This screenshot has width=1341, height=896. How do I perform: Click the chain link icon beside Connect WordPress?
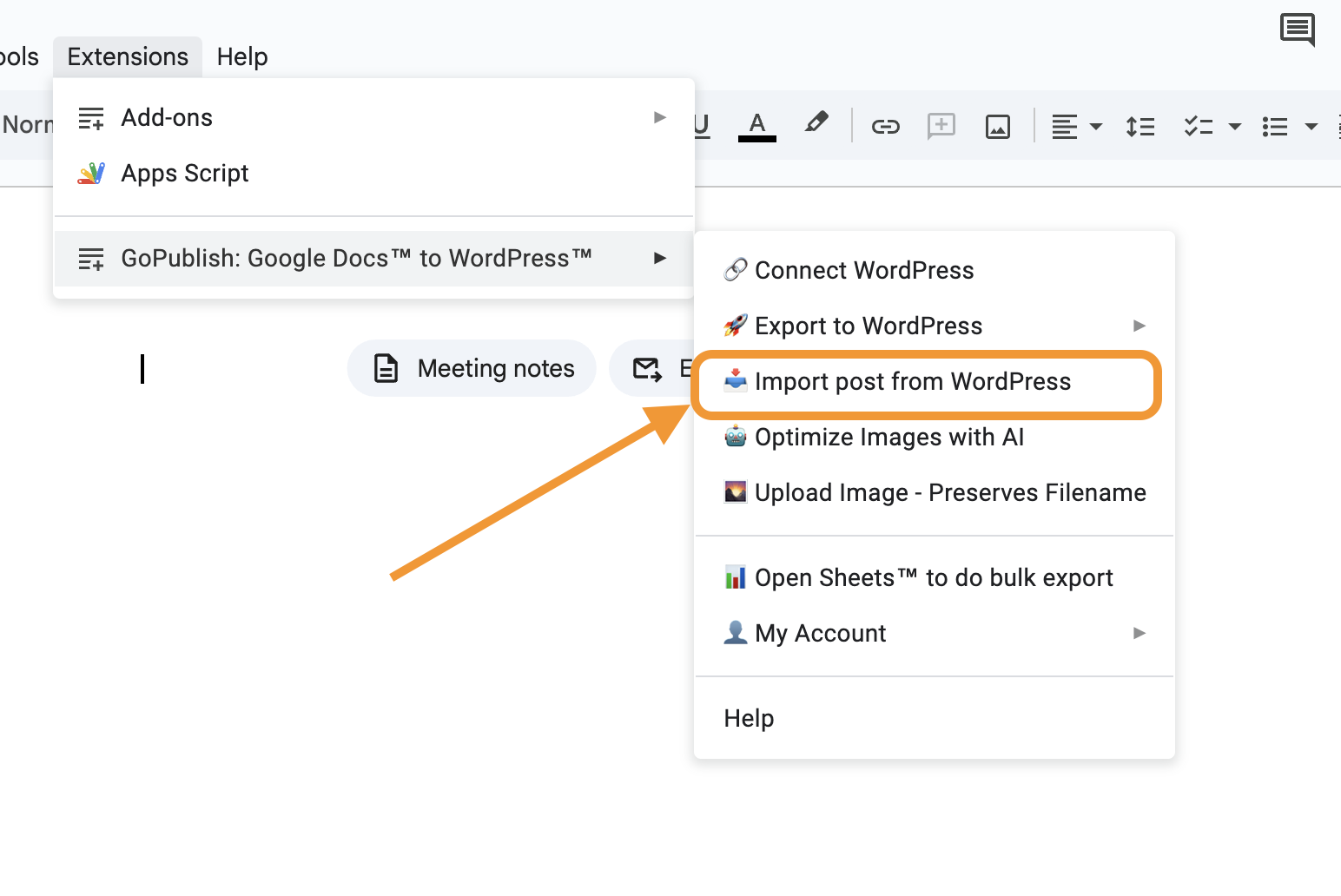(x=736, y=270)
